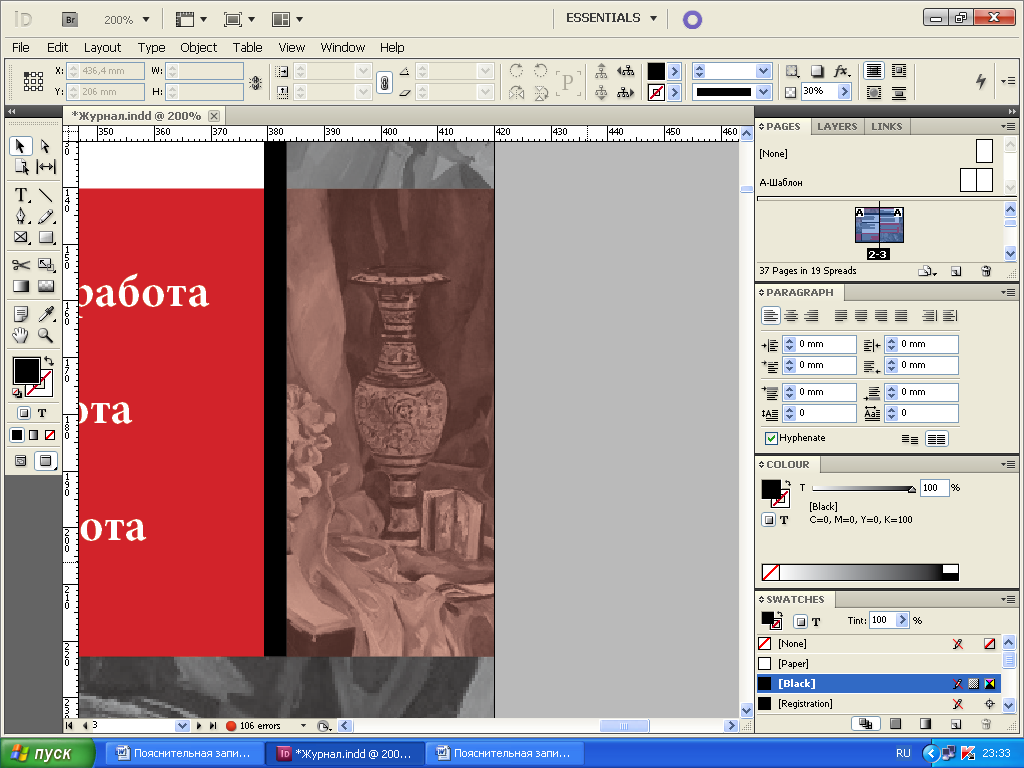Toggle align to baseline grid
This screenshot has width=1024, height=768.
click(x=936, y=440)
